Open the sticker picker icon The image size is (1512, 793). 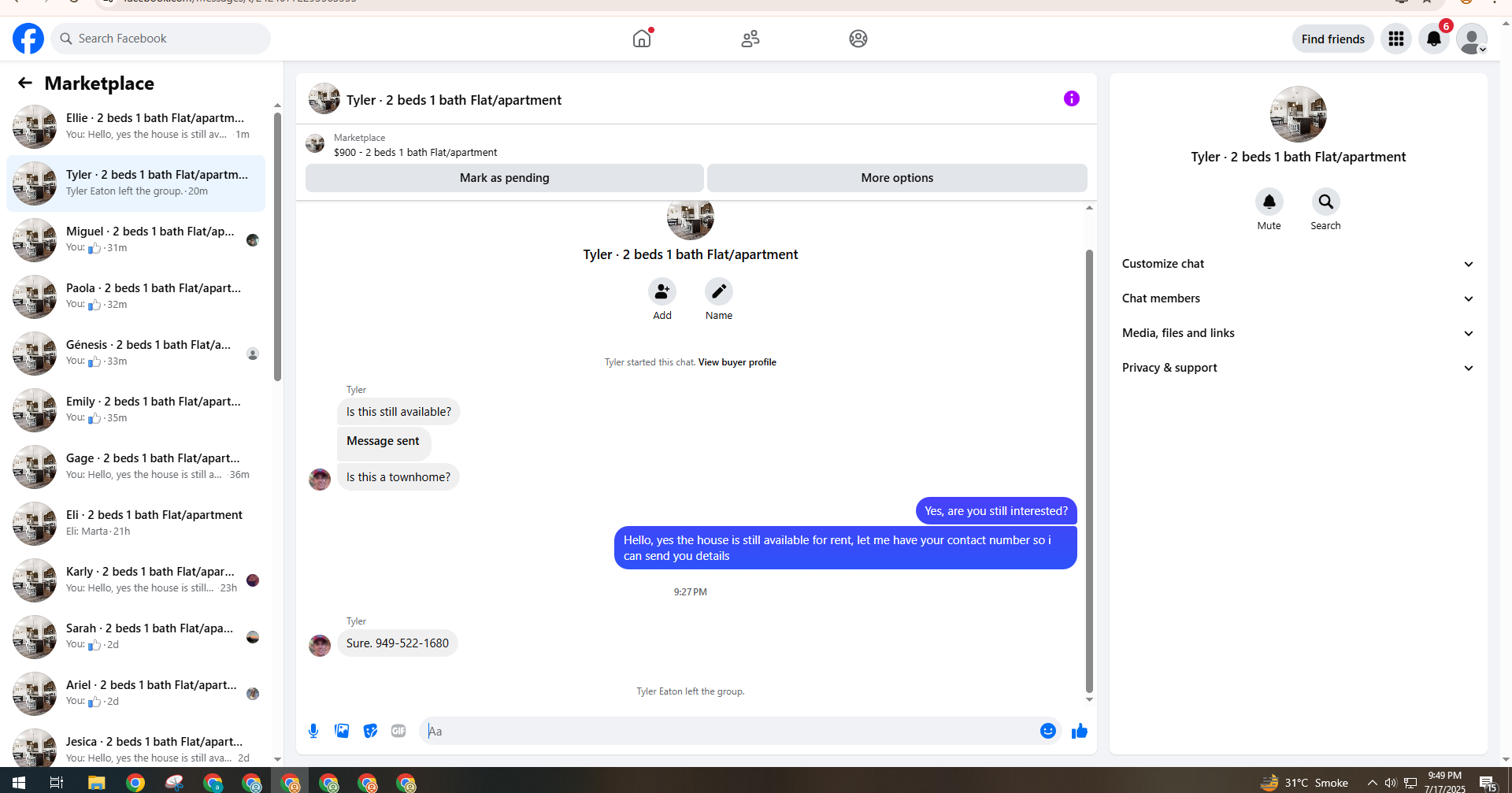pos(370,731)
